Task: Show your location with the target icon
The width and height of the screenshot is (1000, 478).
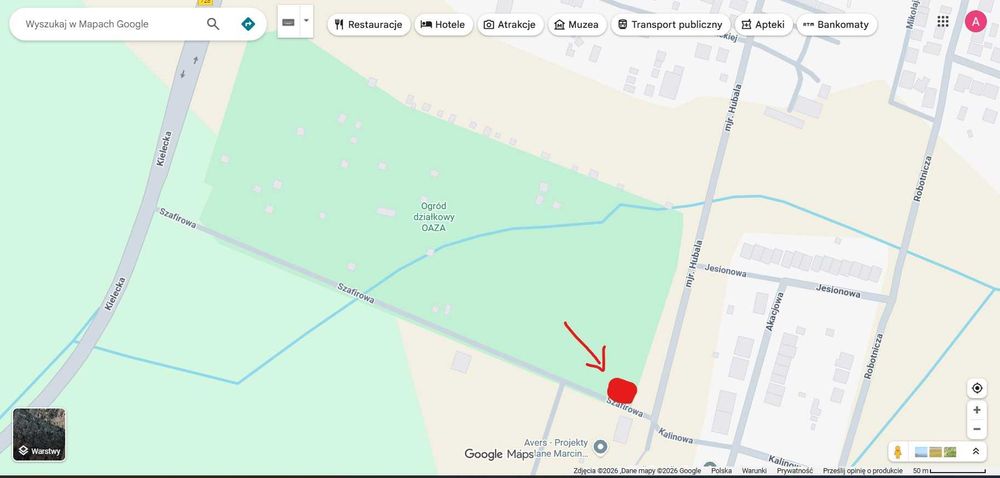Action: click(x=976, y=388)
